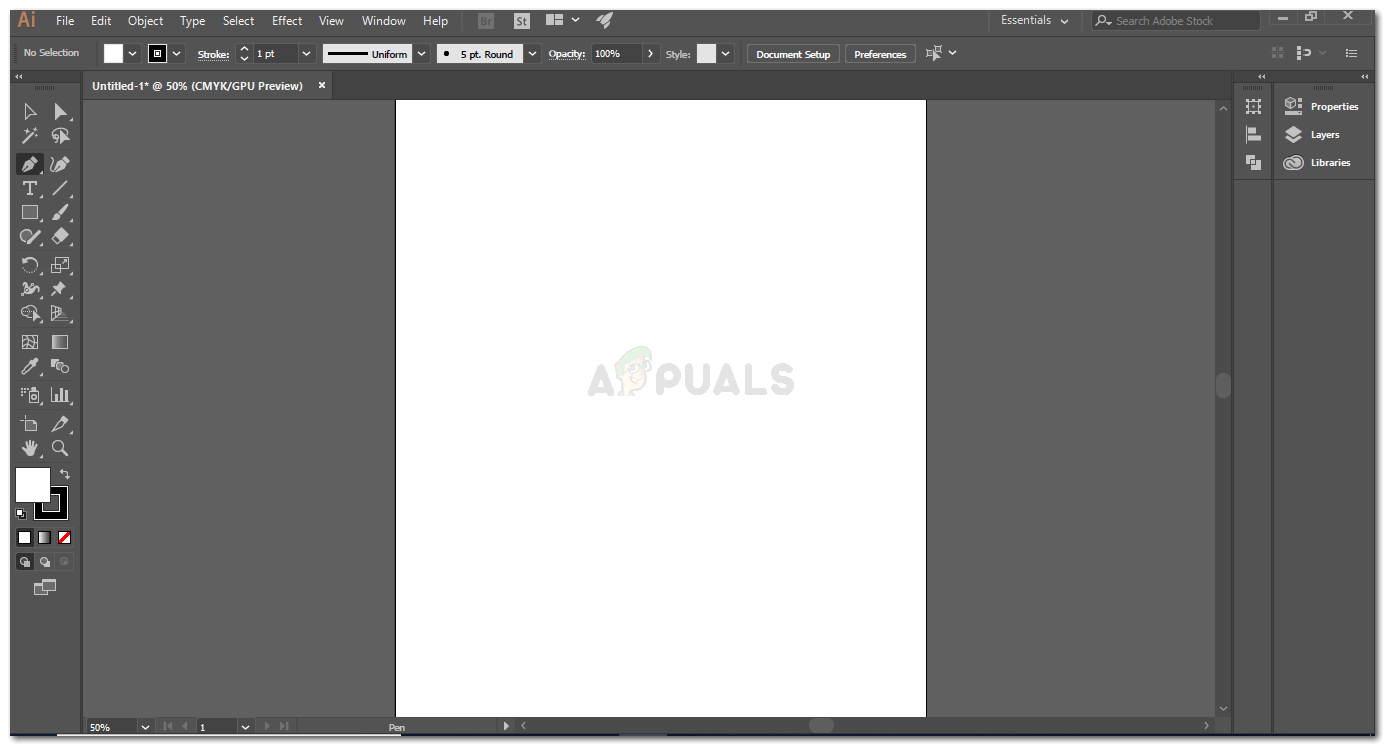Choose the Line Segment tool
The image size is (1386, 747).
60,188
